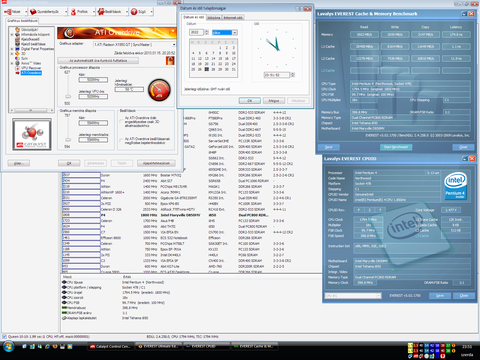Image resolution: width=480 pixels, height=360 pixels.
Task: Click Start Benchmark in EVEREST
Action: tap(396, 147)
